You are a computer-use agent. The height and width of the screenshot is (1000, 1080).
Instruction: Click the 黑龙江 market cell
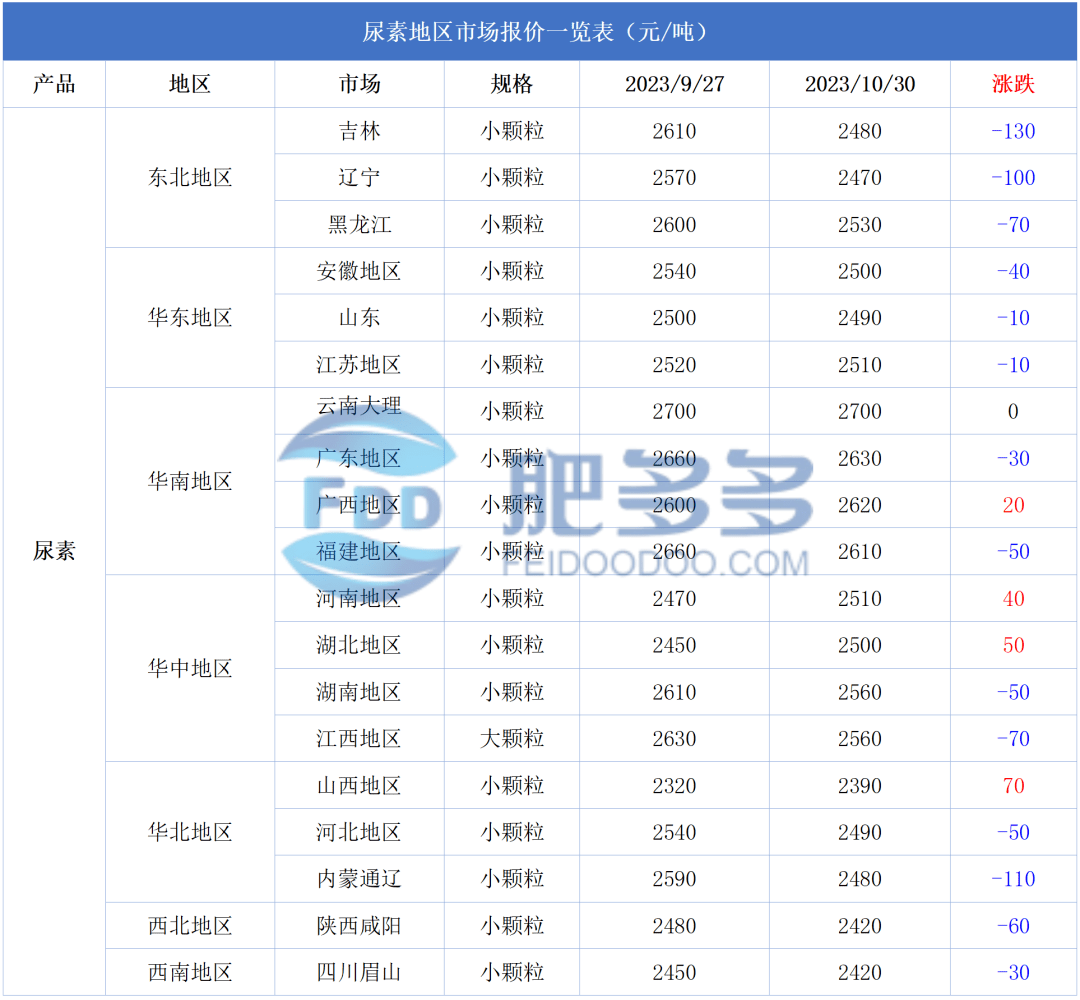coord(359,225)
